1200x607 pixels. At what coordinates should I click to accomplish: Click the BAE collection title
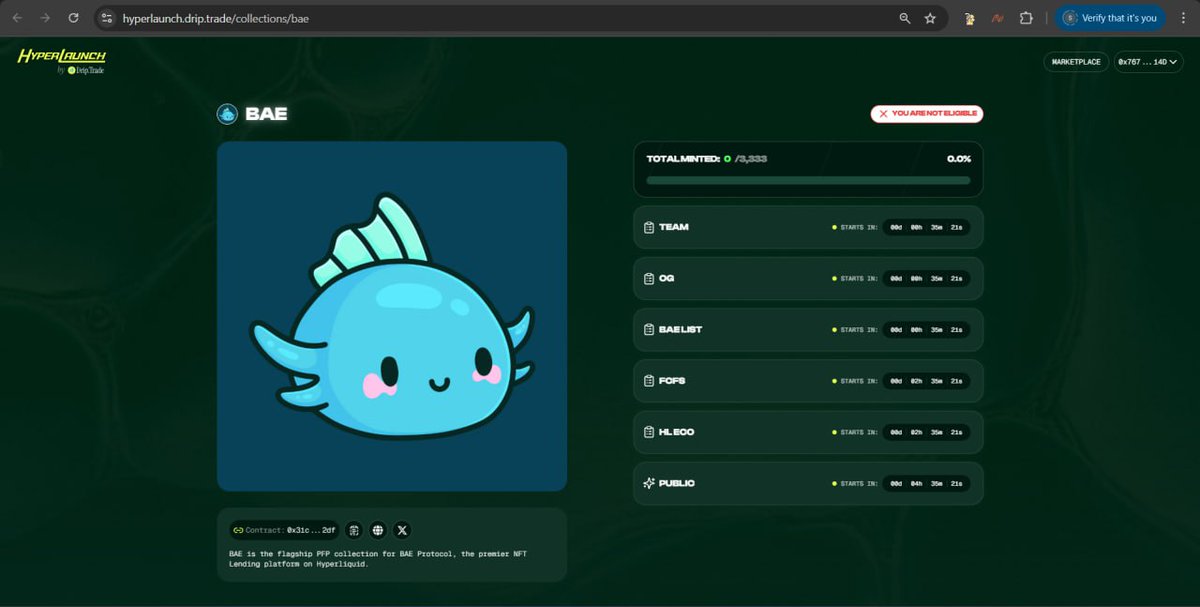(266, 114)
